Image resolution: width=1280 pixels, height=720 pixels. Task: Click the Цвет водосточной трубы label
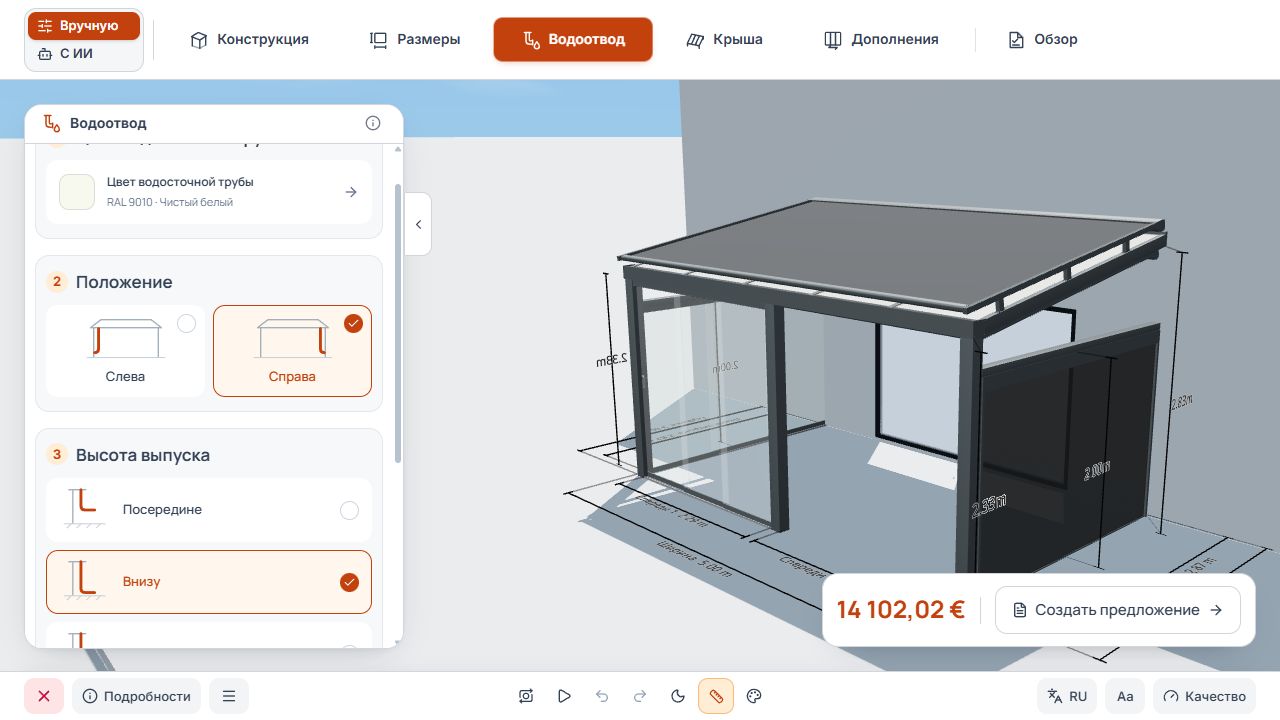[x=180, y=182]
